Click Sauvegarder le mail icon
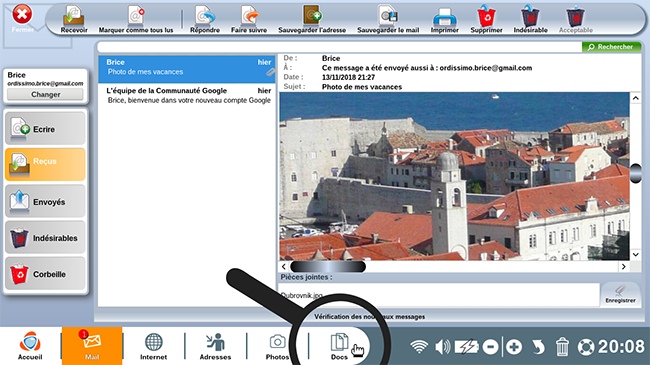This screenshot has height=365, width=650. pos(388,19)
